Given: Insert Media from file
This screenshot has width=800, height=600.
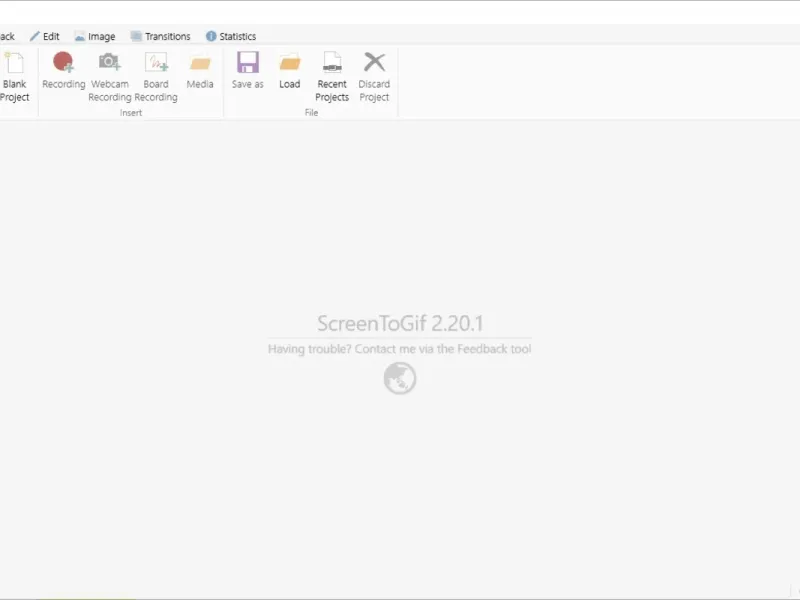Looking at the screenshot, I should click(200, 71).
